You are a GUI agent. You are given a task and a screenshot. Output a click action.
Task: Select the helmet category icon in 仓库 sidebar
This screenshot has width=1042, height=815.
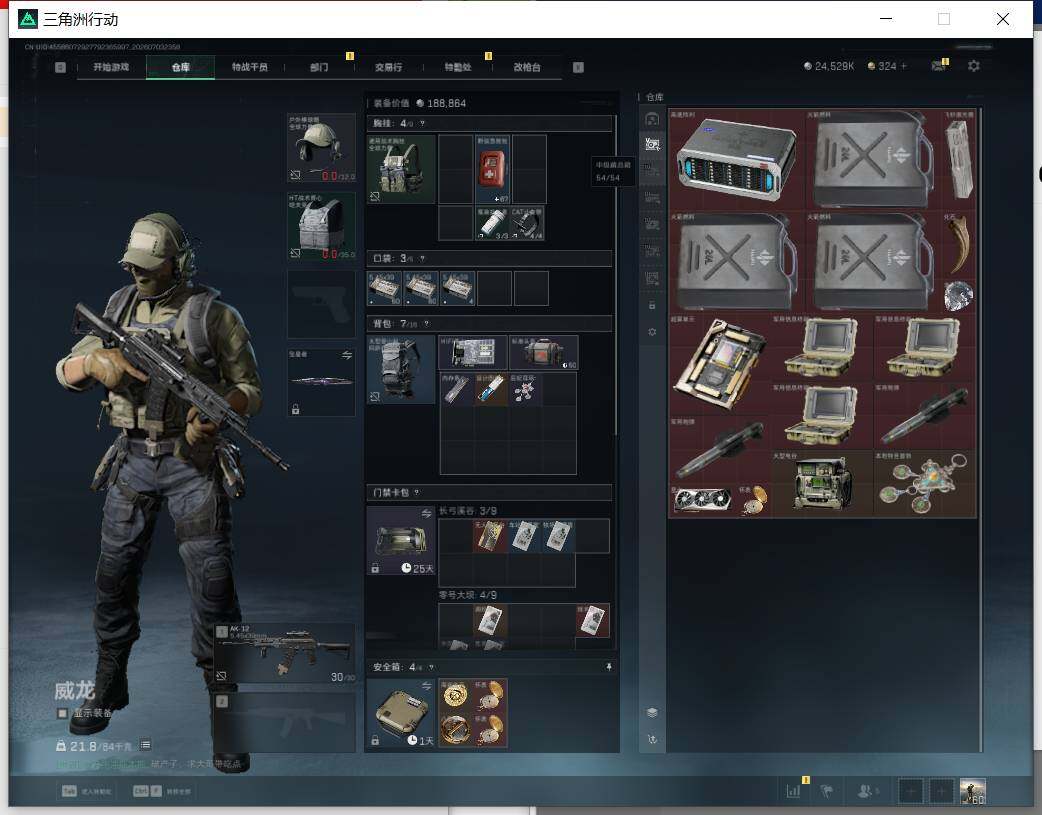pyautogui.click(x=652, y=119)
